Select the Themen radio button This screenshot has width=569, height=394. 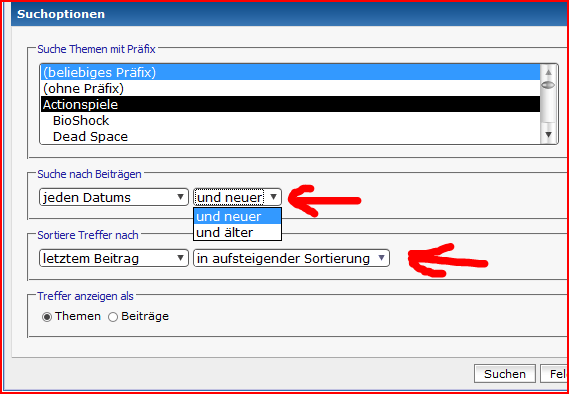(47, 317)
